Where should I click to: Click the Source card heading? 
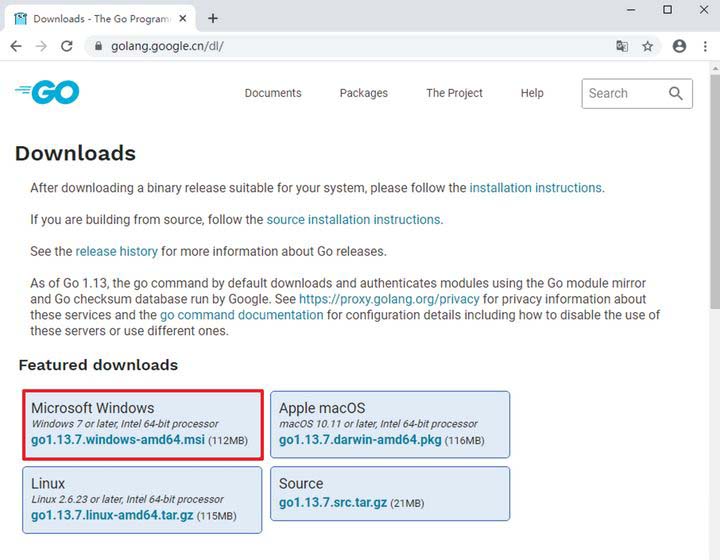click(x=301, y=483)
